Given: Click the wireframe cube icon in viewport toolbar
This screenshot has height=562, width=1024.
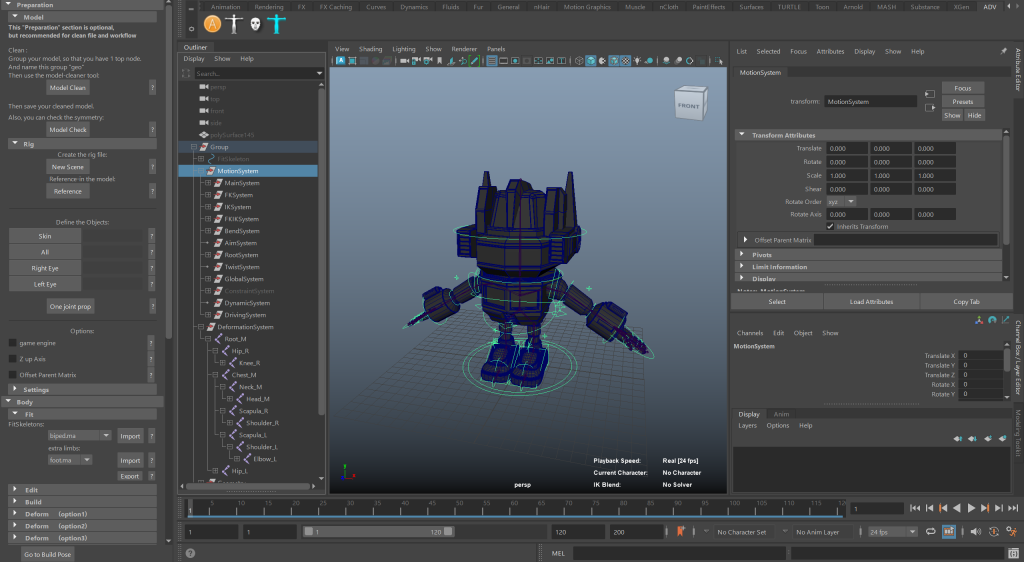Looking at the screenshot, I should pyautogui.click(x=579, y=61).
